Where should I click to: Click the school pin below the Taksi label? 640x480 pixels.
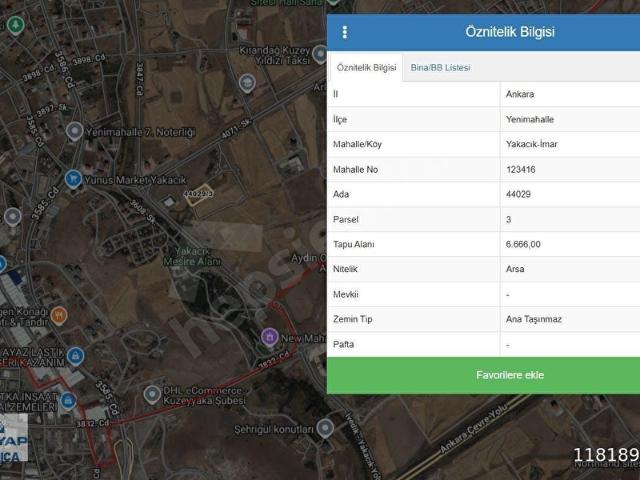click(247, 83)
